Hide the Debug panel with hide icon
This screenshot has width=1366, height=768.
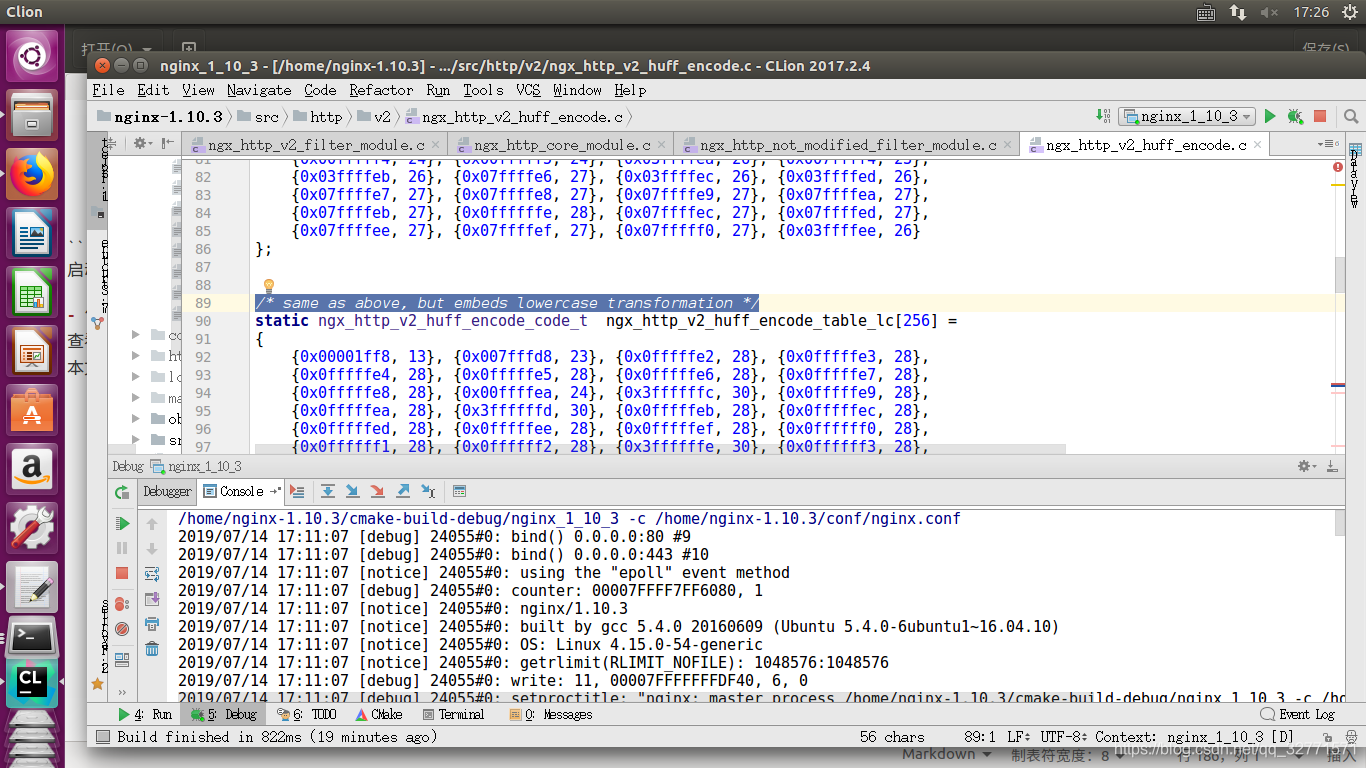tap(1332, 466)
